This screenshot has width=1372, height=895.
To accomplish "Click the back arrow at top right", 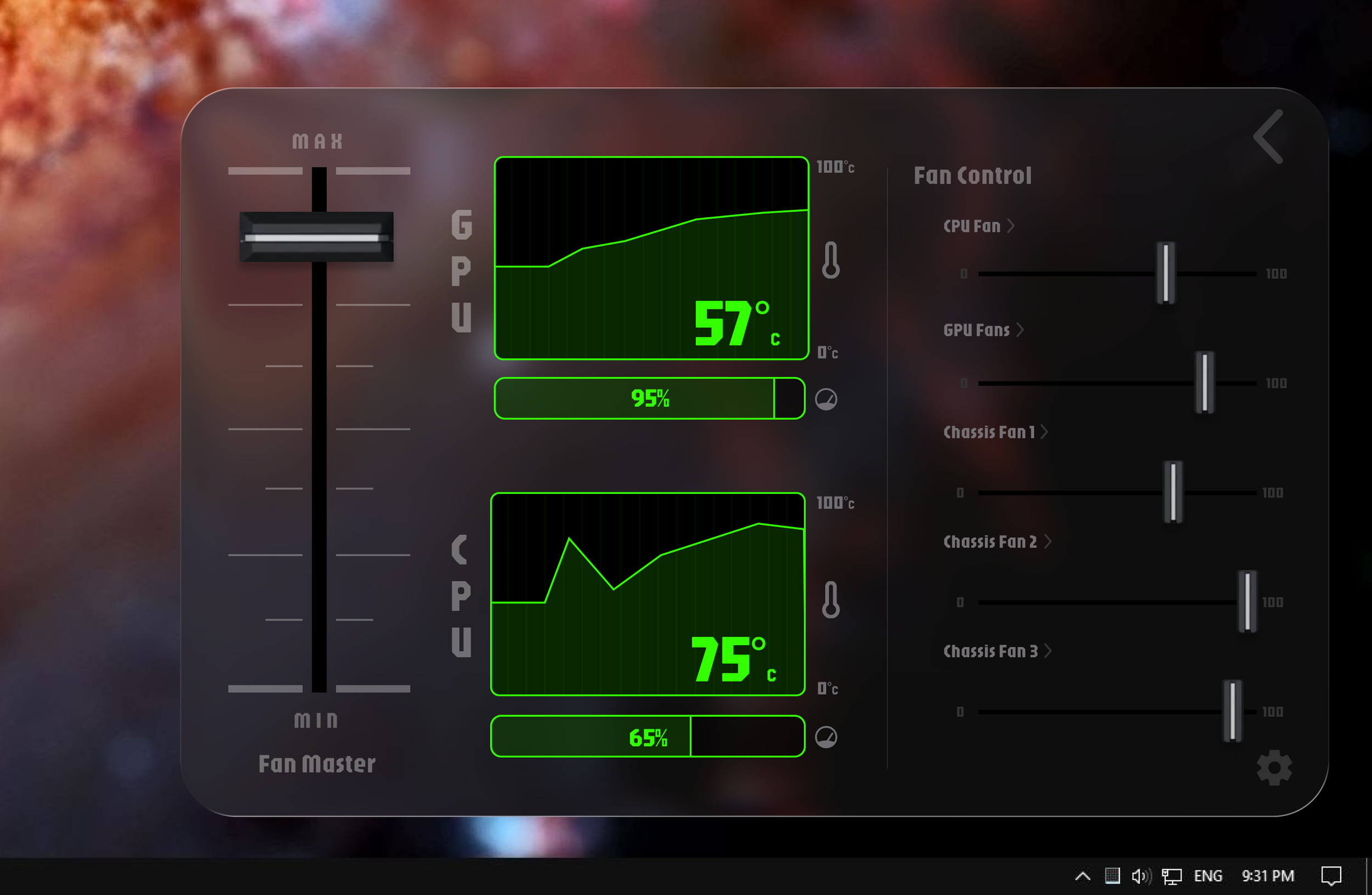I will pyautogui.click(x=1269, y=137).
